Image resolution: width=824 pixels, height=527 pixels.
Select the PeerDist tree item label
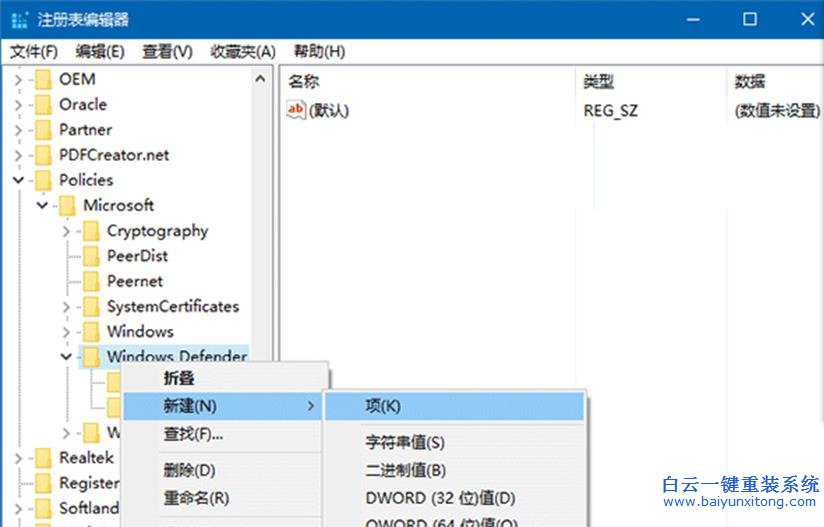point(137,256)
